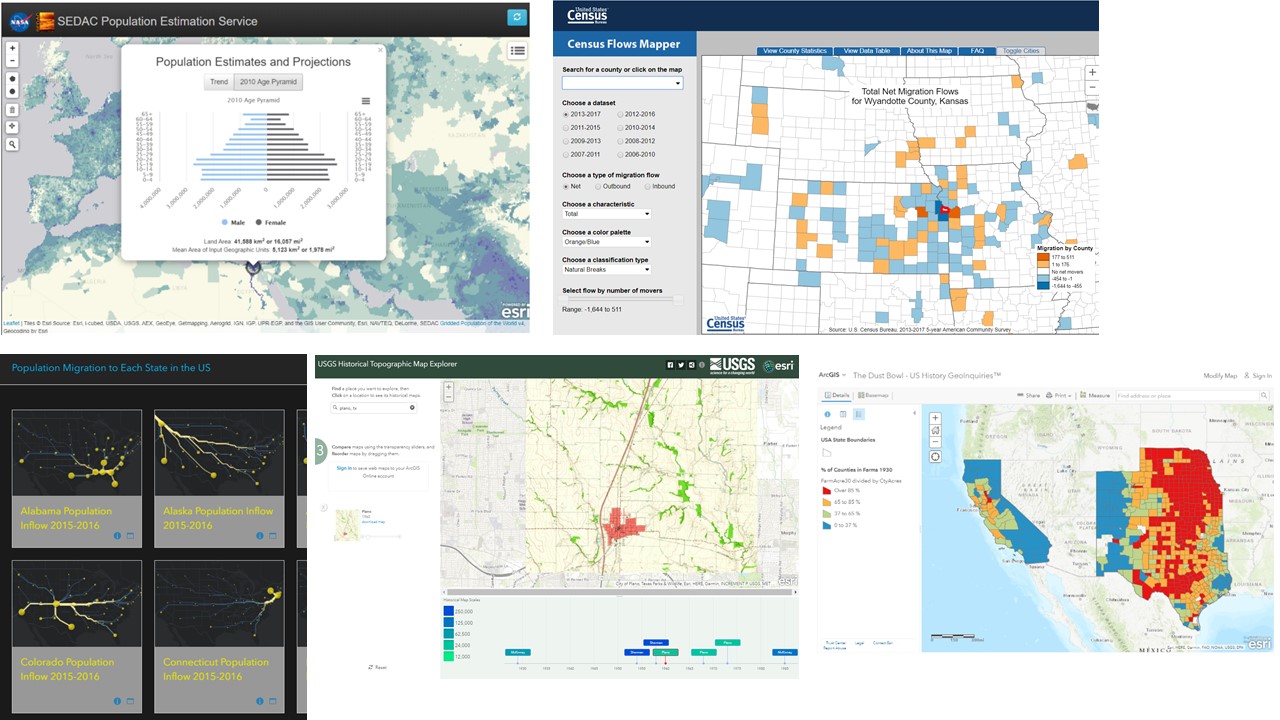Open the About This Map tab

930,51
